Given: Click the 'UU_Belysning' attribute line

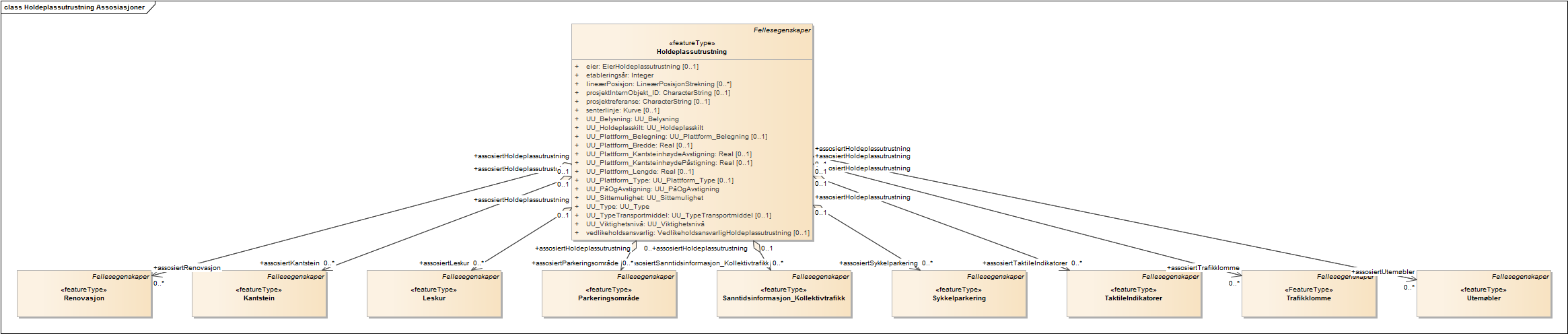Looking at the screenshot, I should (x=632, y=119).
